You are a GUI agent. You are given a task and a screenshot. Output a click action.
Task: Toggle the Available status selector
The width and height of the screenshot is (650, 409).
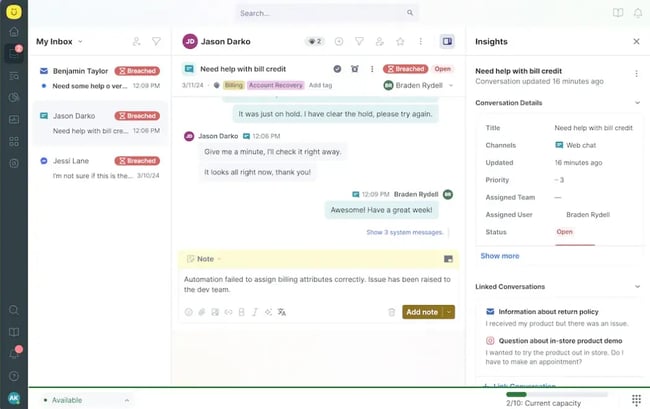click(86, 400)
